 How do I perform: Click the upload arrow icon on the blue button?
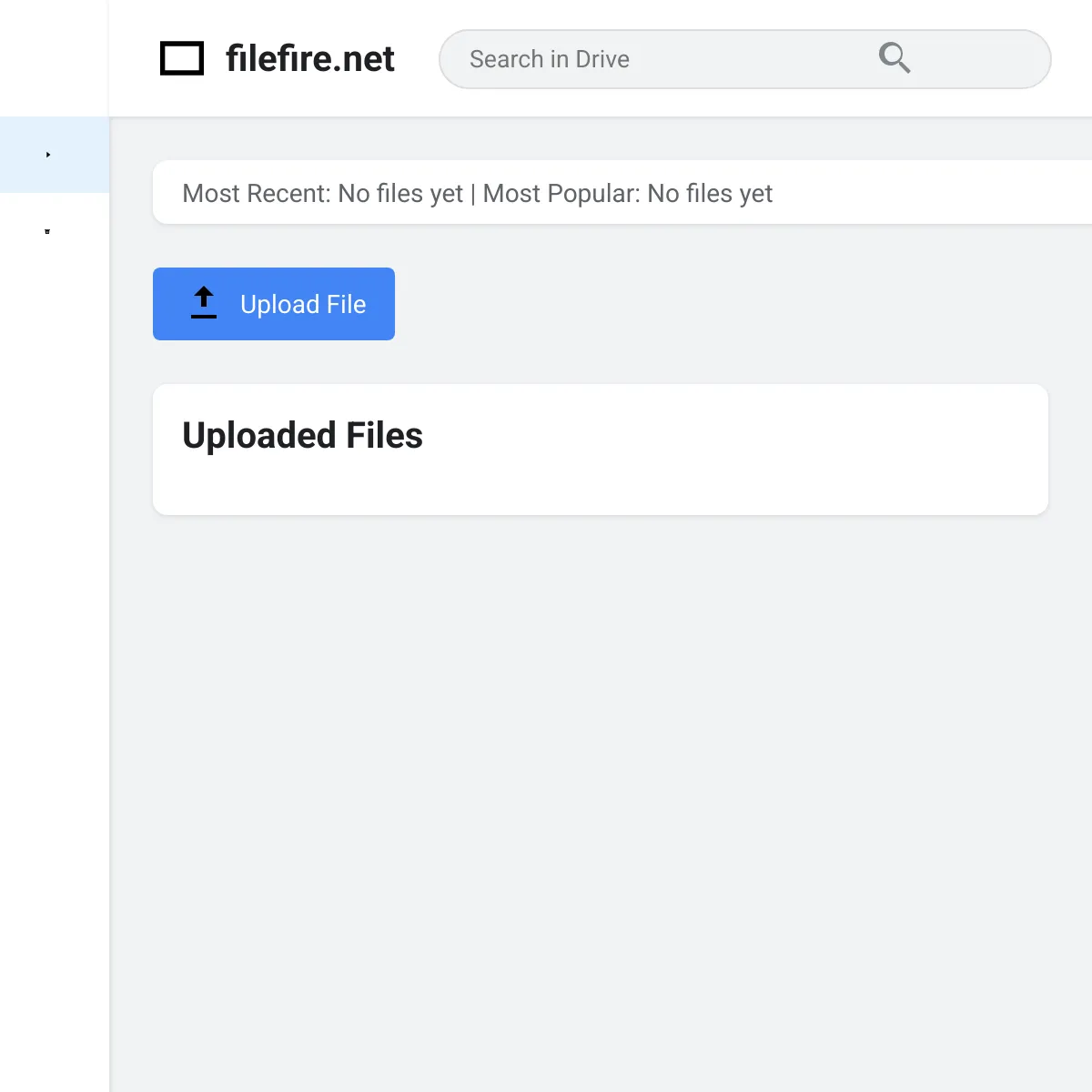point(203,303)
